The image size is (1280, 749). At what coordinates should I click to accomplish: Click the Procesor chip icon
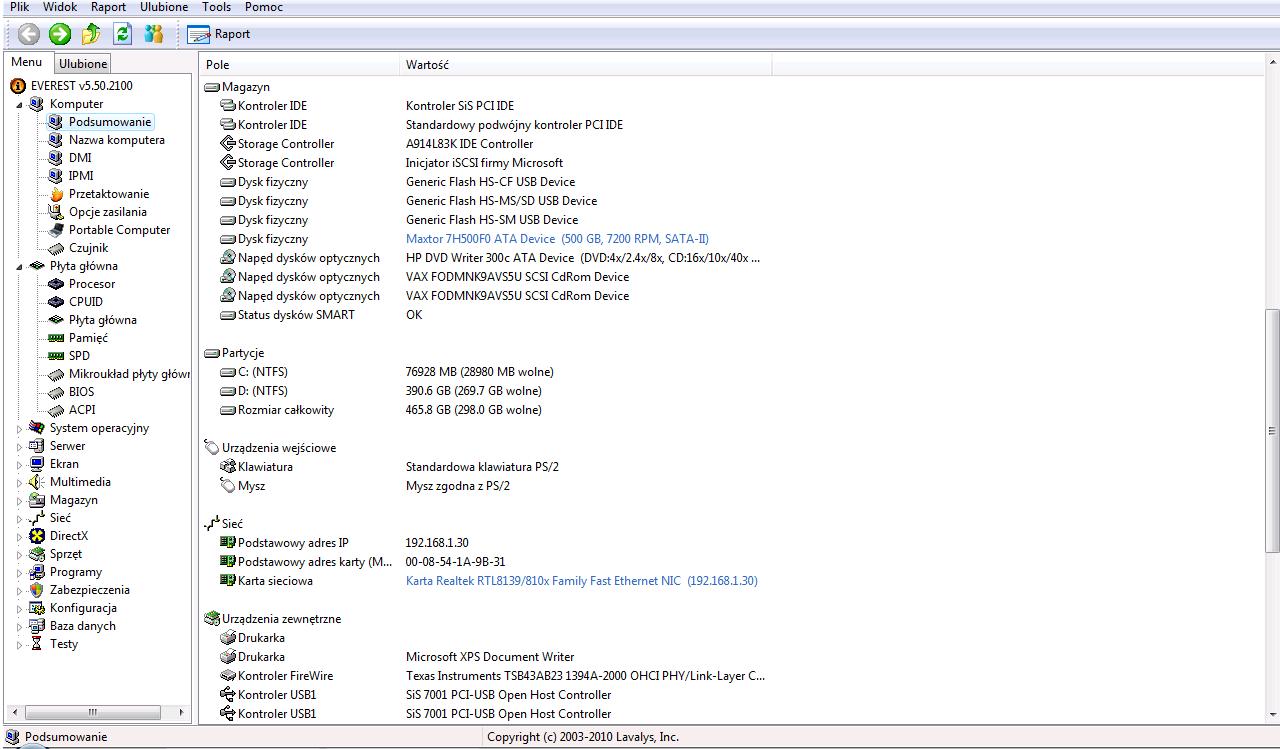coord(56,284)
